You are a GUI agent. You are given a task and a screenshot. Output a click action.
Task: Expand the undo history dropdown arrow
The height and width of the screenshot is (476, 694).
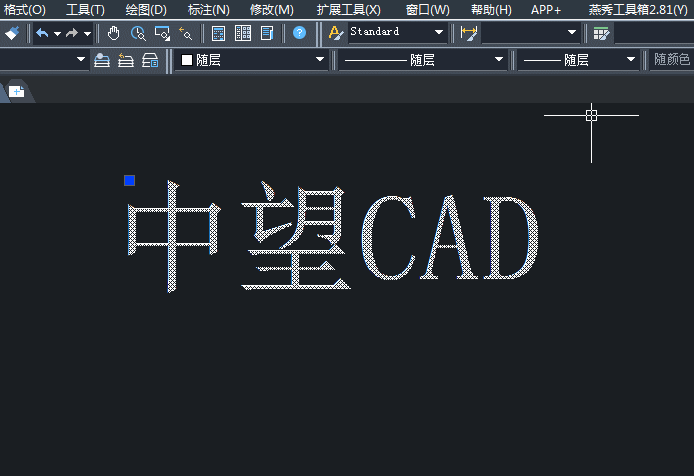click(x=57, y=33)
